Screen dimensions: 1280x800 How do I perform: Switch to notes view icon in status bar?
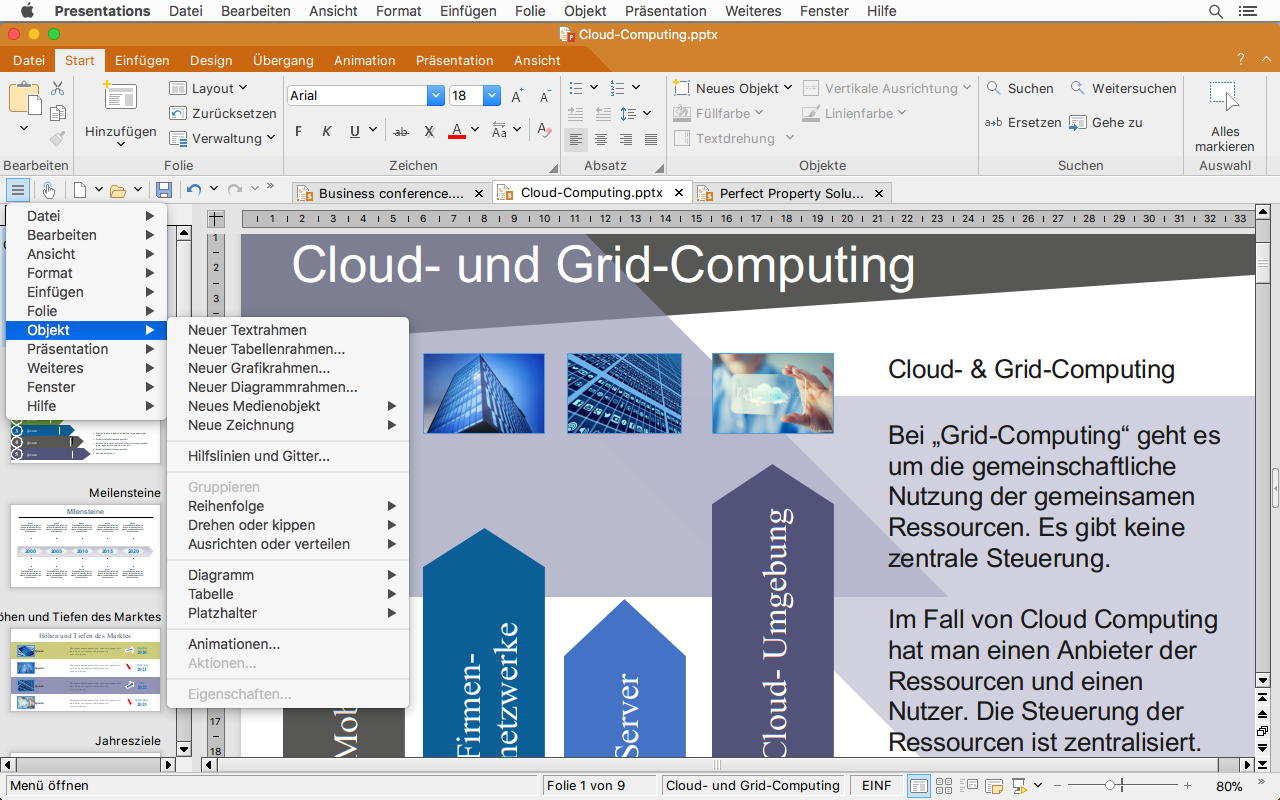click(994, 786)
